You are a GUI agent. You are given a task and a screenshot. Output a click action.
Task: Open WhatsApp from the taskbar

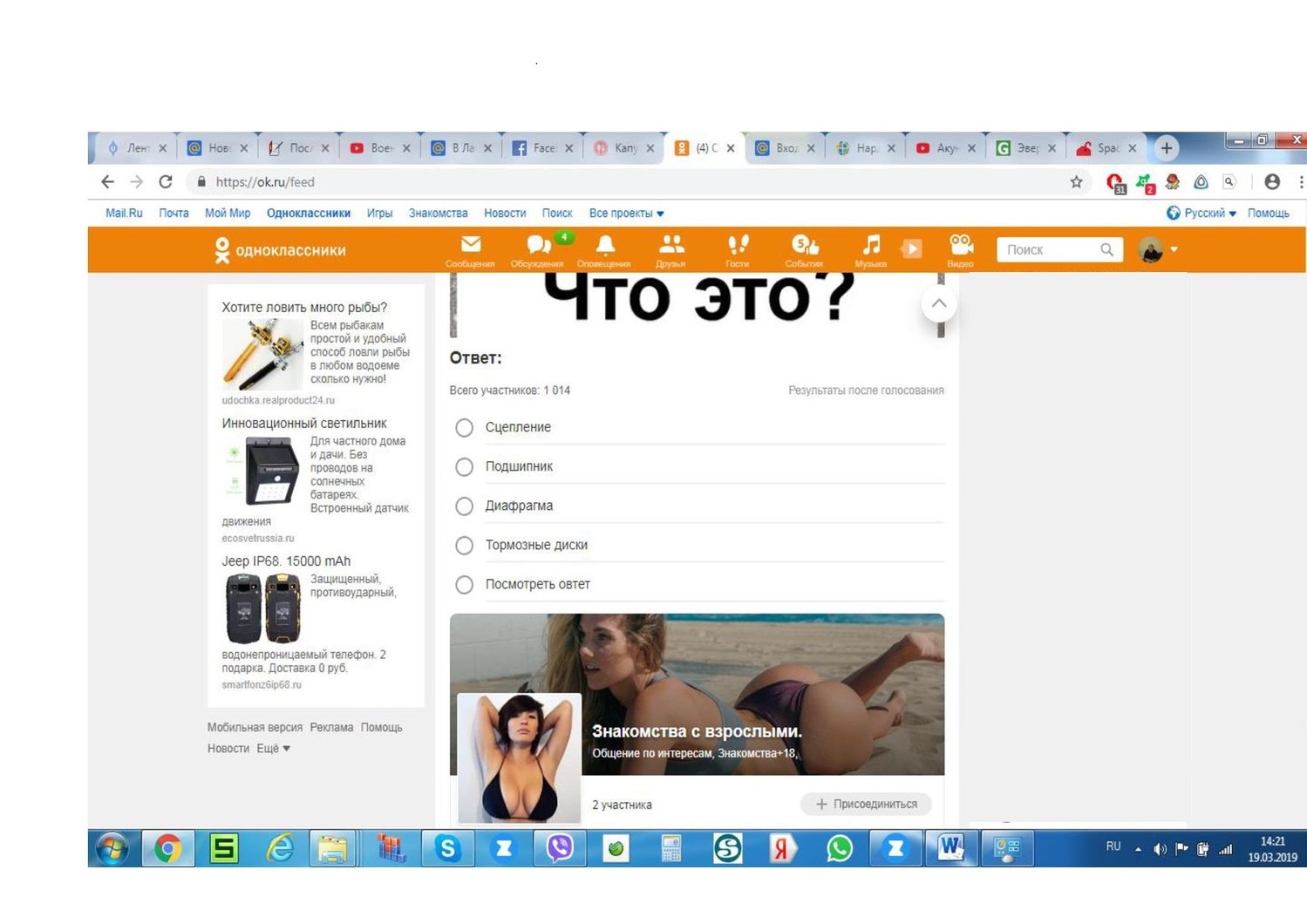click(840, 848)
